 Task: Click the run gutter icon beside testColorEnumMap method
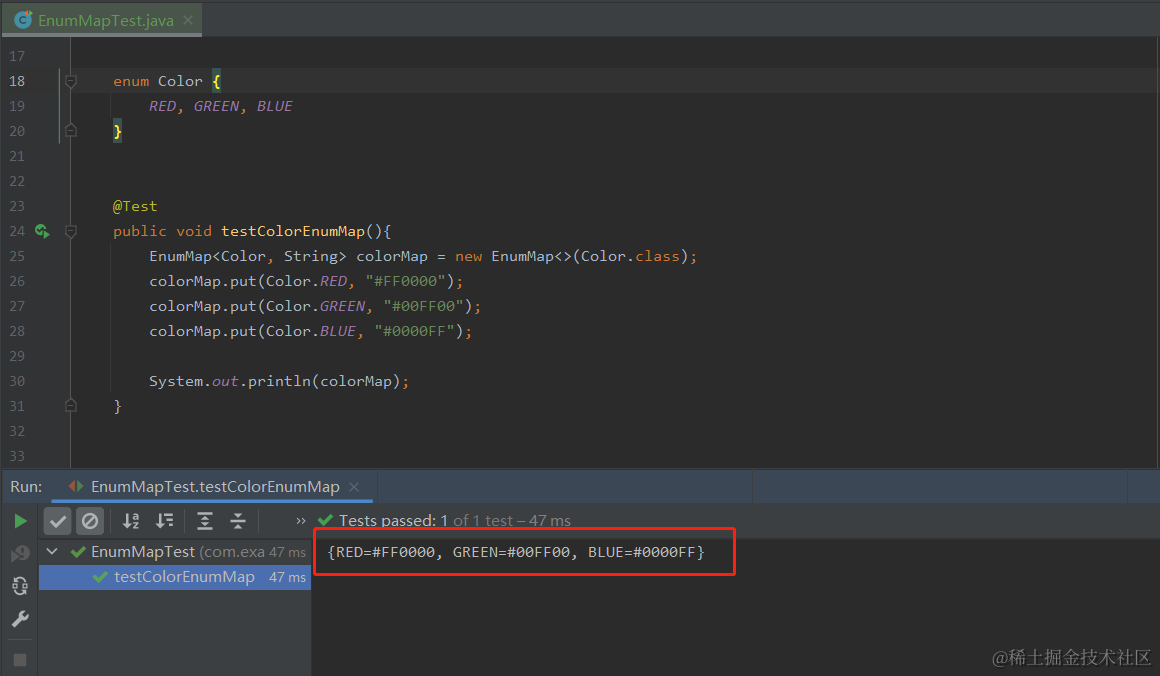click(41, 230)
